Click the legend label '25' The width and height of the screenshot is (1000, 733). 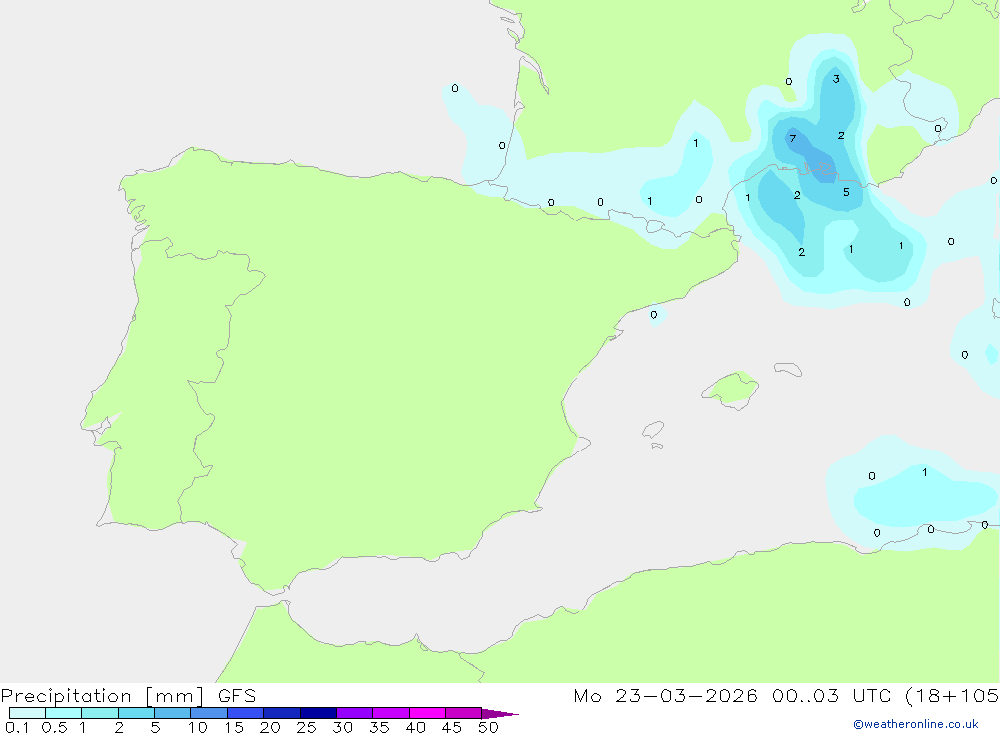[x=307, y=727]
